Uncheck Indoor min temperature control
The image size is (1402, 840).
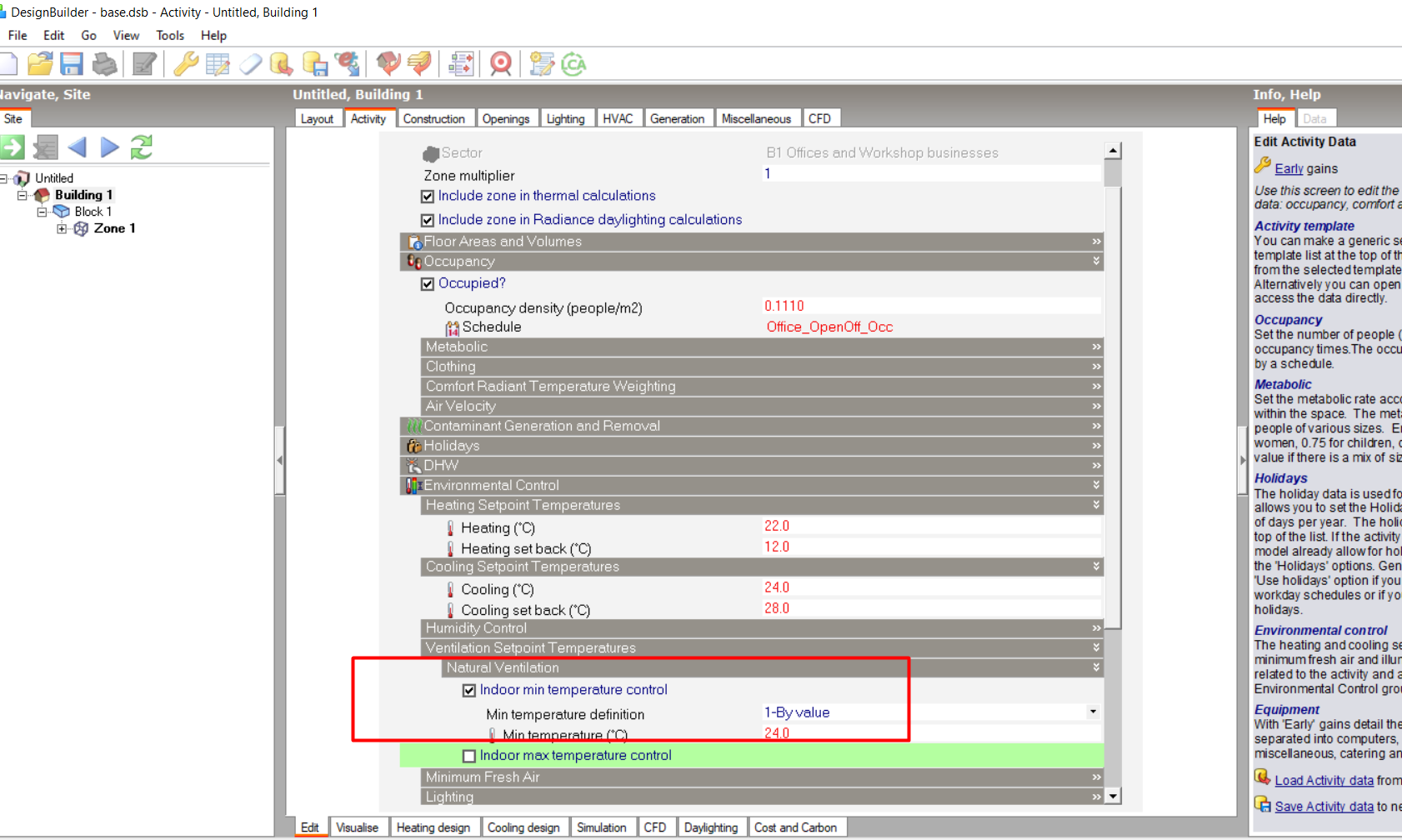pos(469,691)
